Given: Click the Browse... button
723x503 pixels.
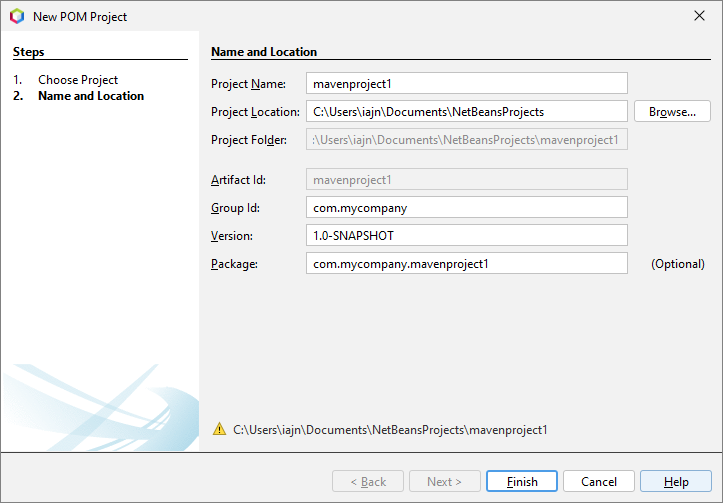Looking at the screenshot, I should tap(672, 112).
